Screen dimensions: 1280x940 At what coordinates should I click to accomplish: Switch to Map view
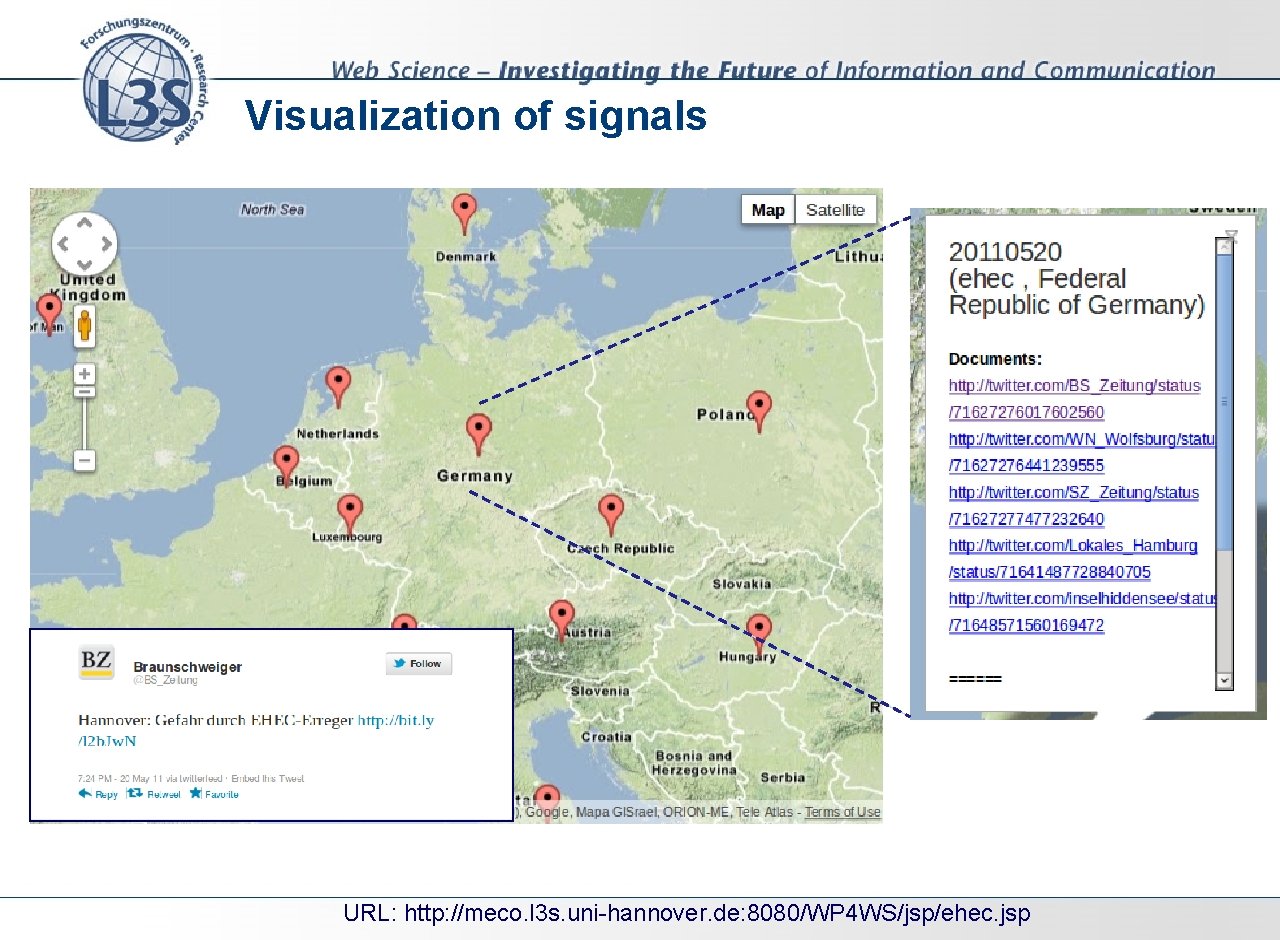(x=768, y=210)
